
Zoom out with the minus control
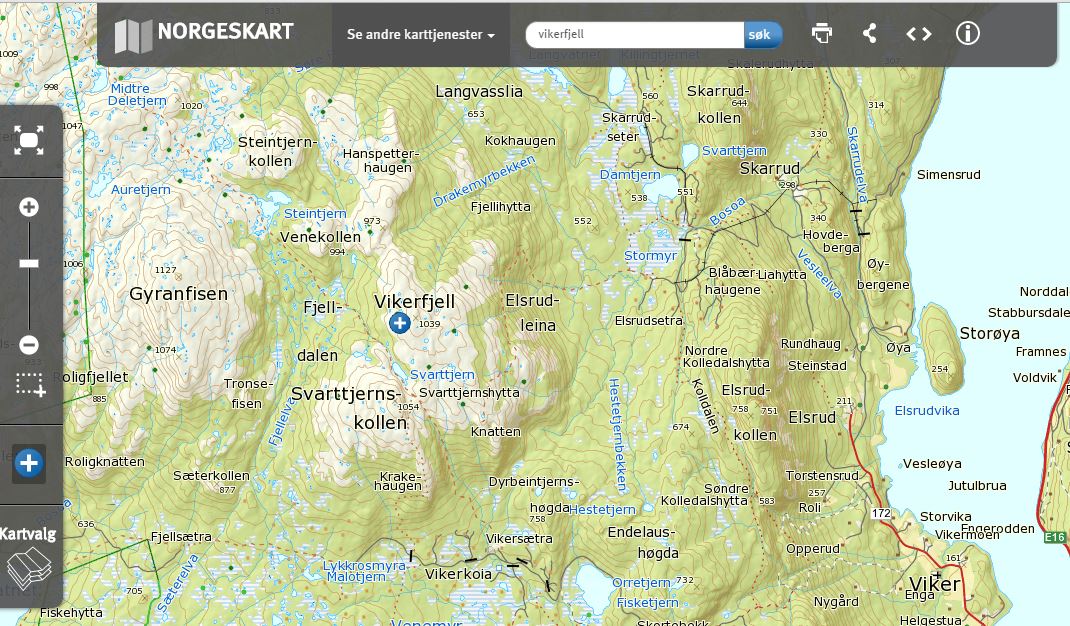coord(28,343)
